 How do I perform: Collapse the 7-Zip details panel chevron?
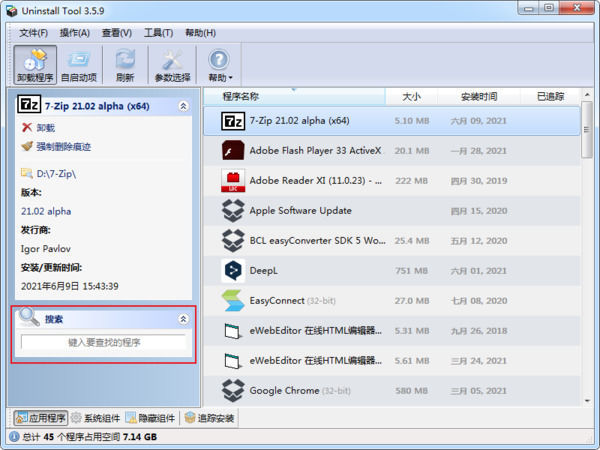pos(183,106)
